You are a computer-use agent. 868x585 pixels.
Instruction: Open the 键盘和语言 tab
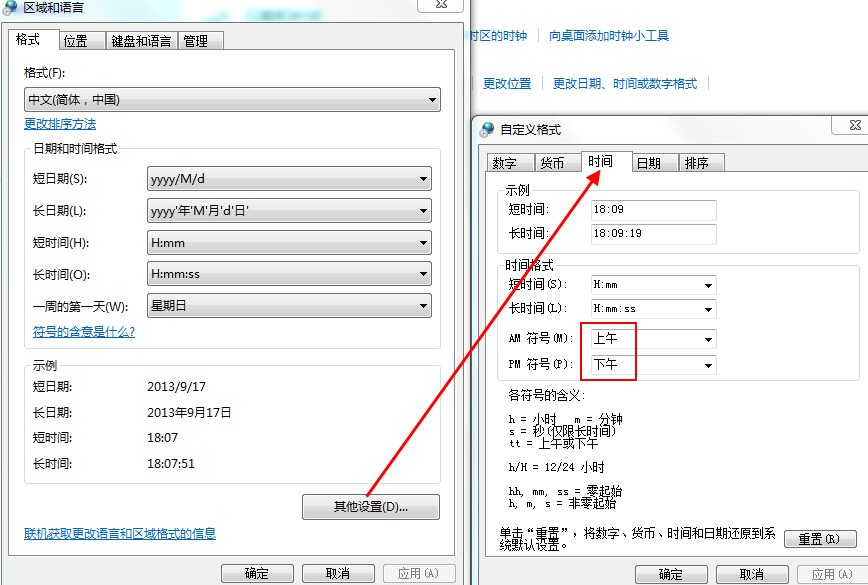pos(141,41)
